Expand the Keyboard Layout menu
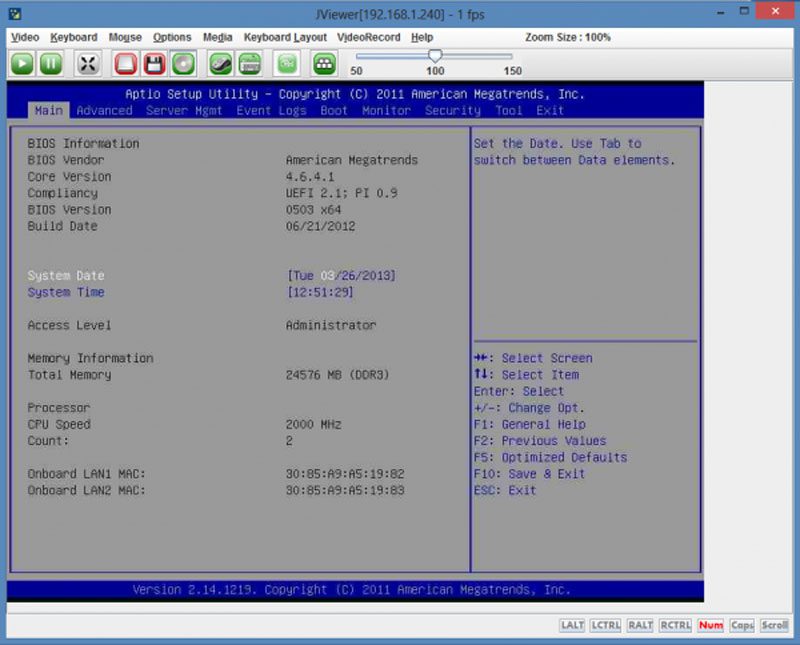This screenshot has height=645, width=800. pyautogui.click(x=285, y=37)
